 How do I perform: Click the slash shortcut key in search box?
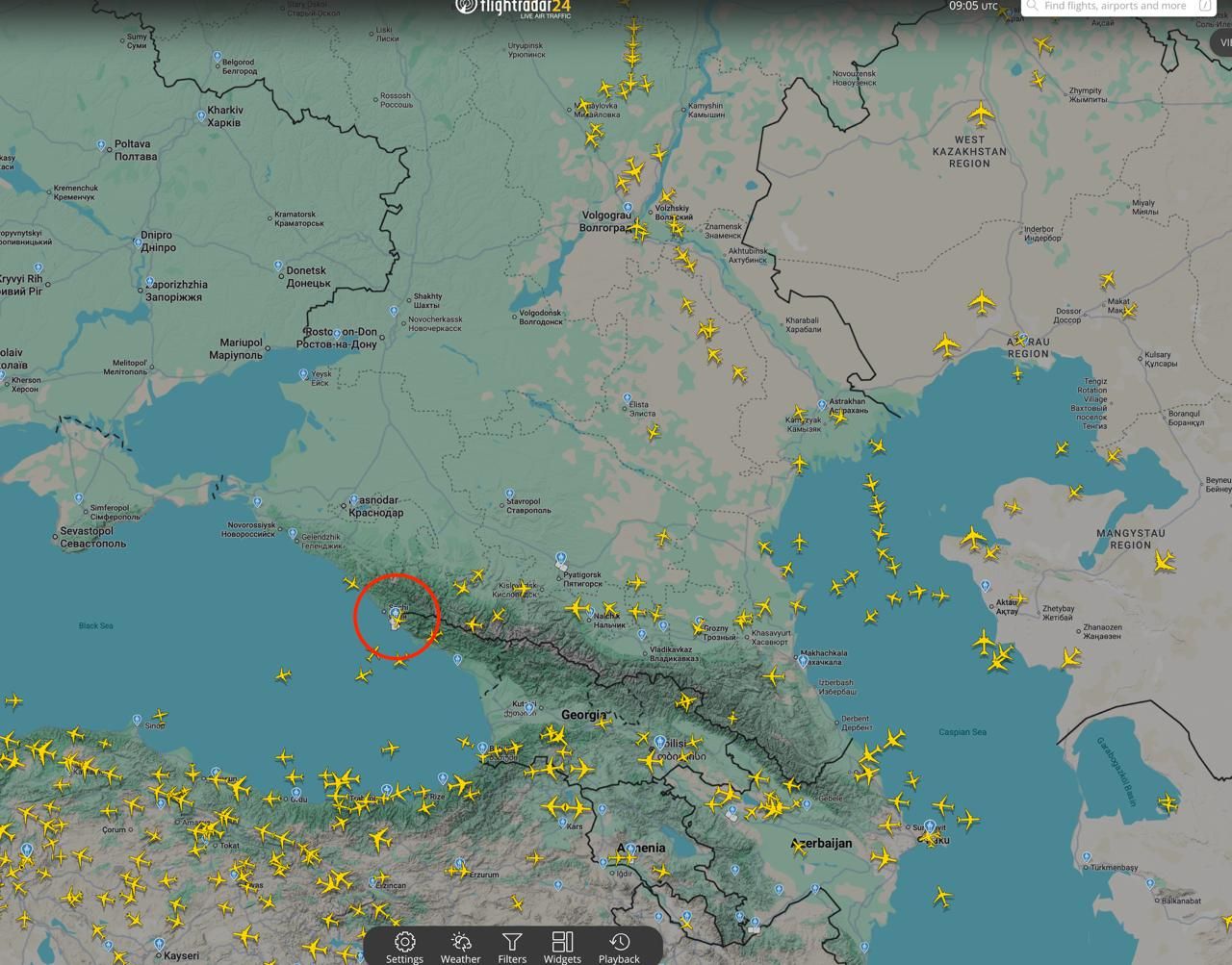click(x=1206, y=6)
